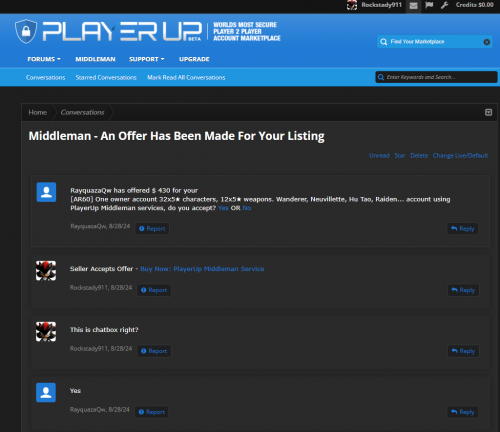500x432 pixels.
Task: Open the Upgrade menu item
Action: click(x=194, y=59)
